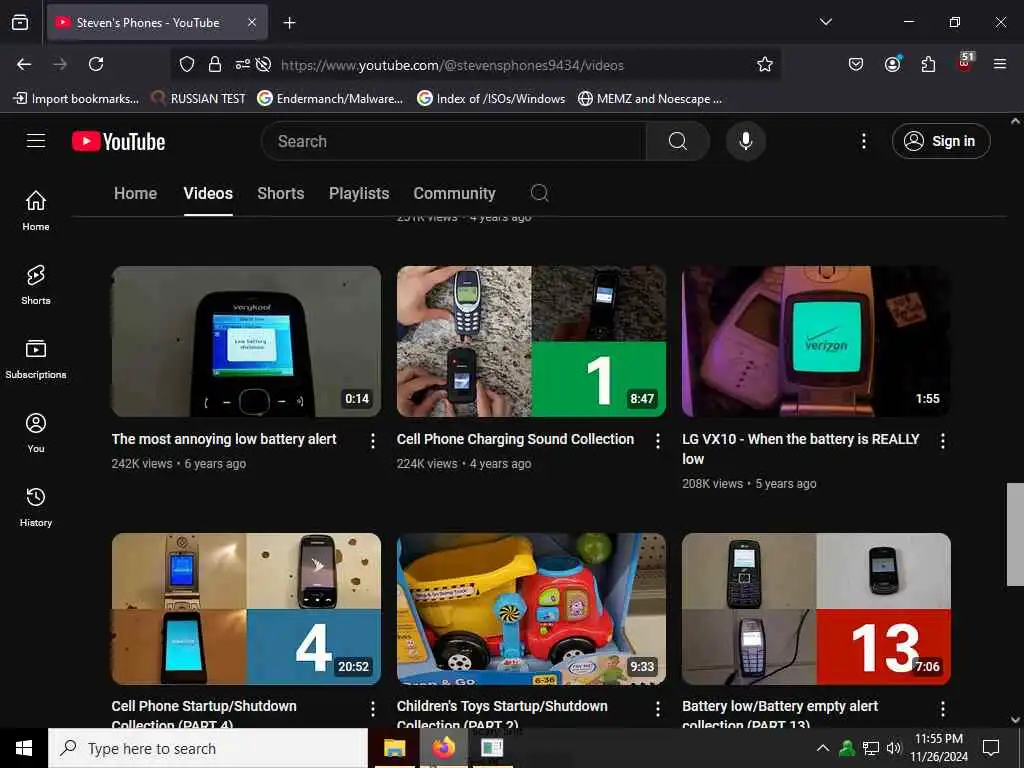The image size is (1024, 768).
Task: Open the Firefox application menu
Action: 999,64
